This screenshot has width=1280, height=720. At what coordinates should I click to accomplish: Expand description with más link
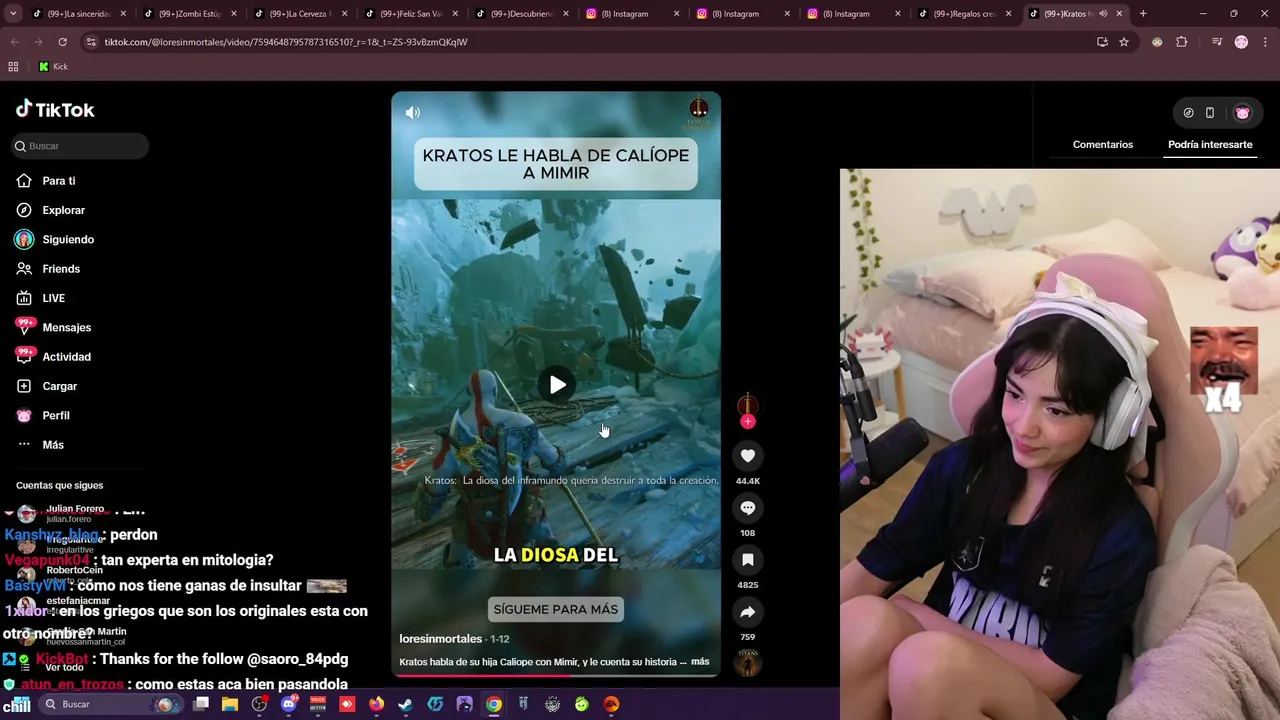[x=700, y=662]
